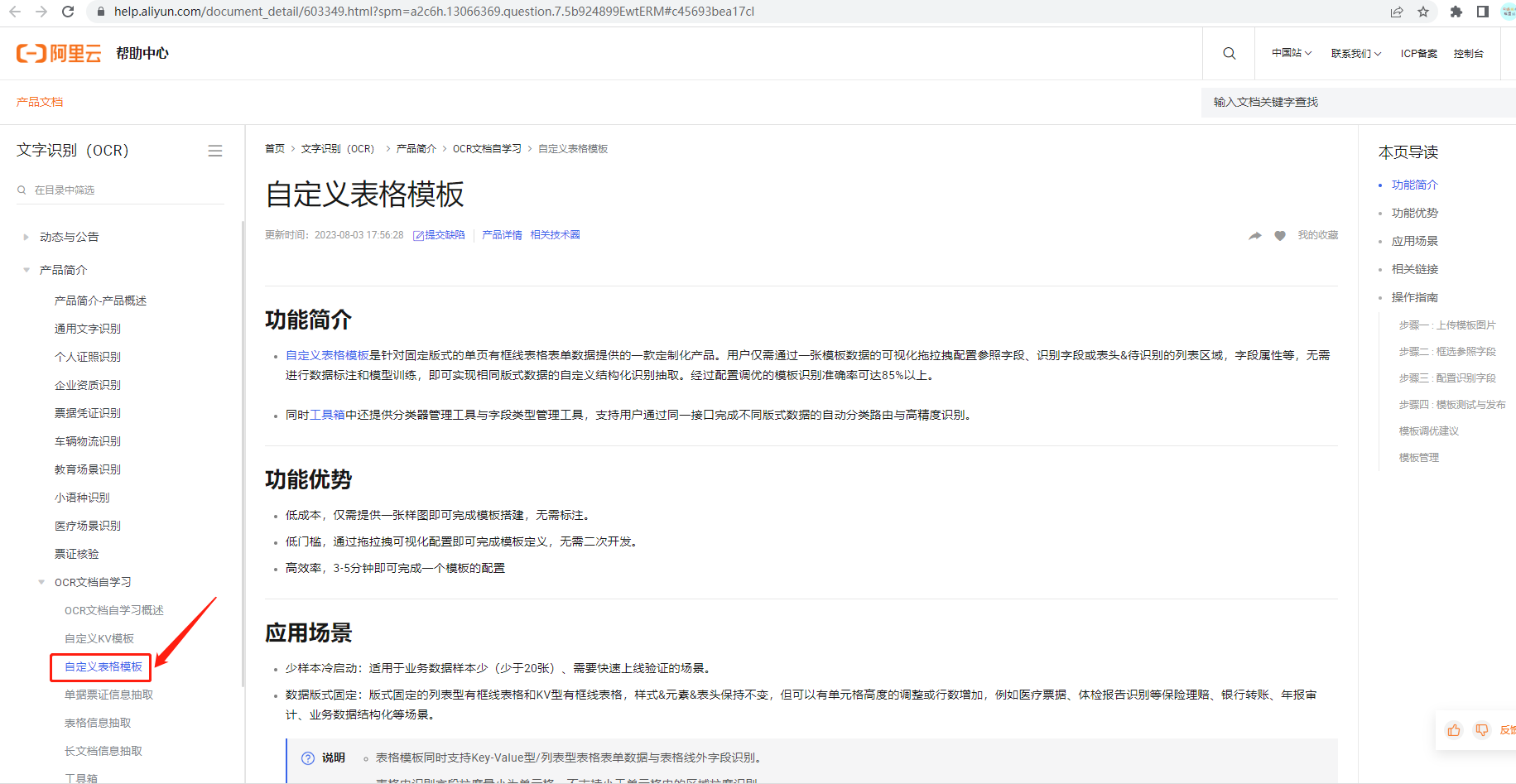Click OCR文档自学习 breadcrumb
This screenshot has height=784, width=1516.
coord(487,149)
